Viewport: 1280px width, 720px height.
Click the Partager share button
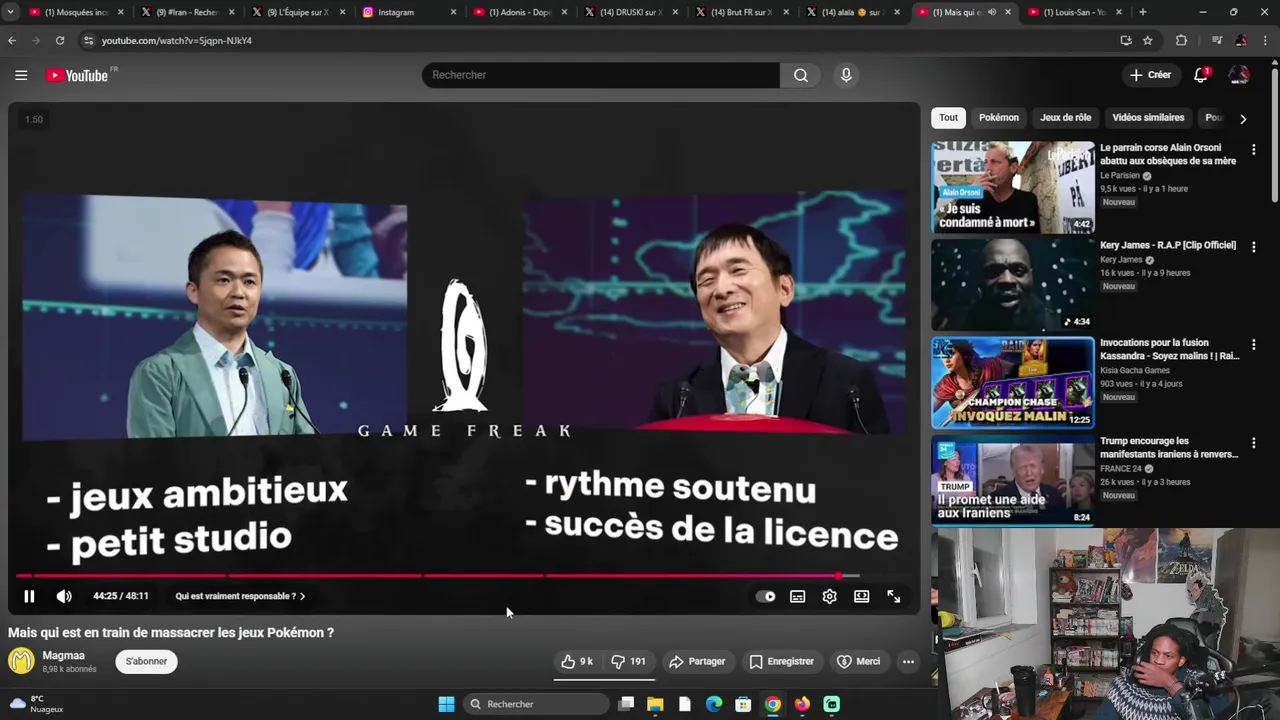pyautogui.click(x=697, y=661)
